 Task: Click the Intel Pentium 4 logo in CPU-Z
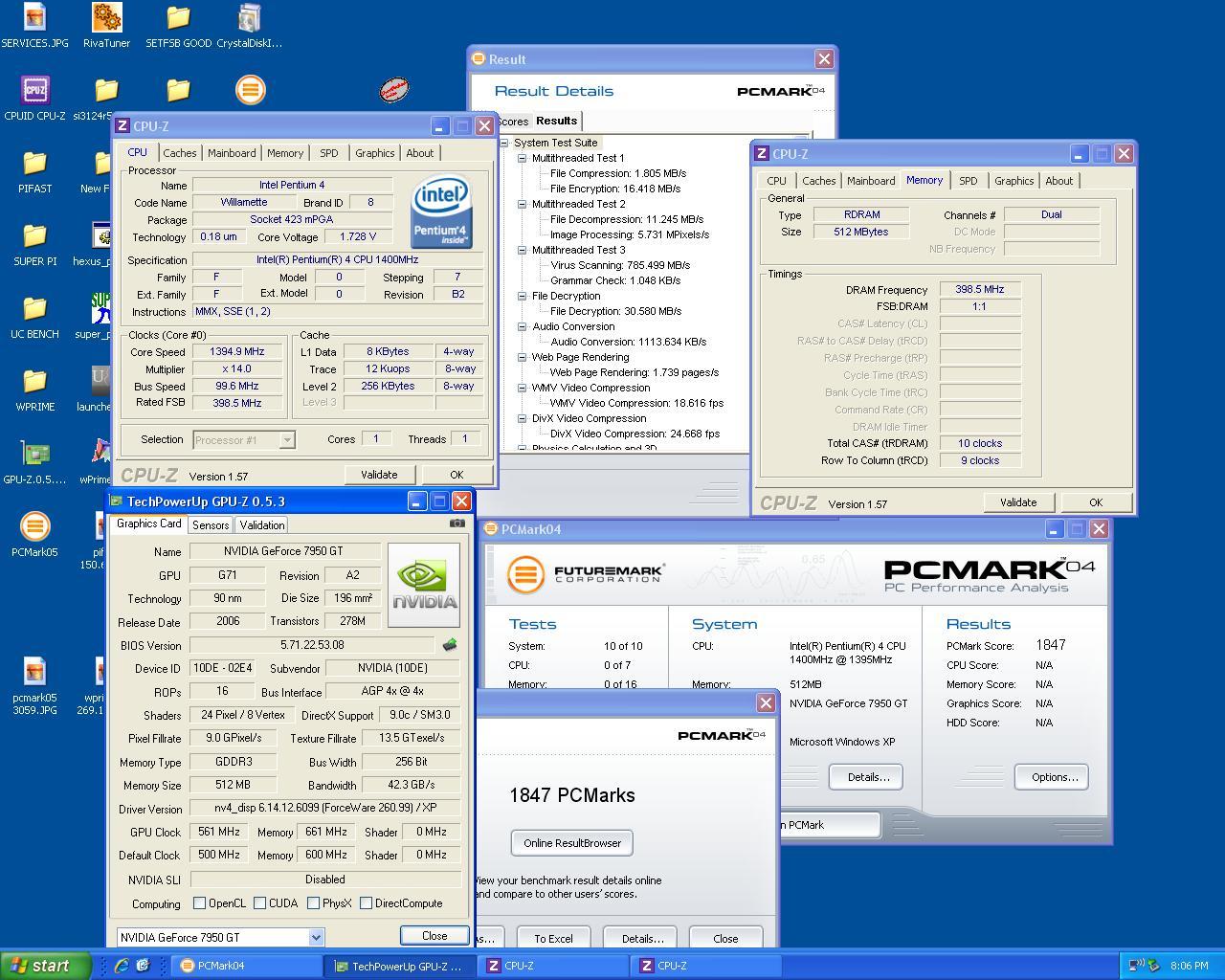click(441, 212)
